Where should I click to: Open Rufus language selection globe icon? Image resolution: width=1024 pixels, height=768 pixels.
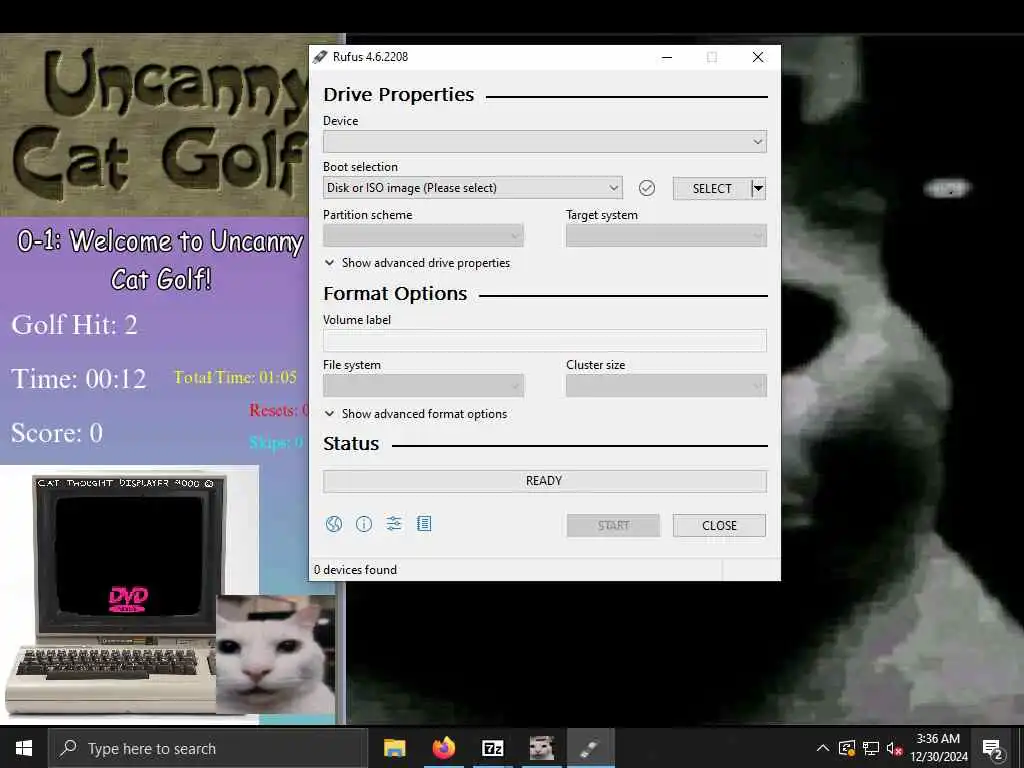(334, 524)
